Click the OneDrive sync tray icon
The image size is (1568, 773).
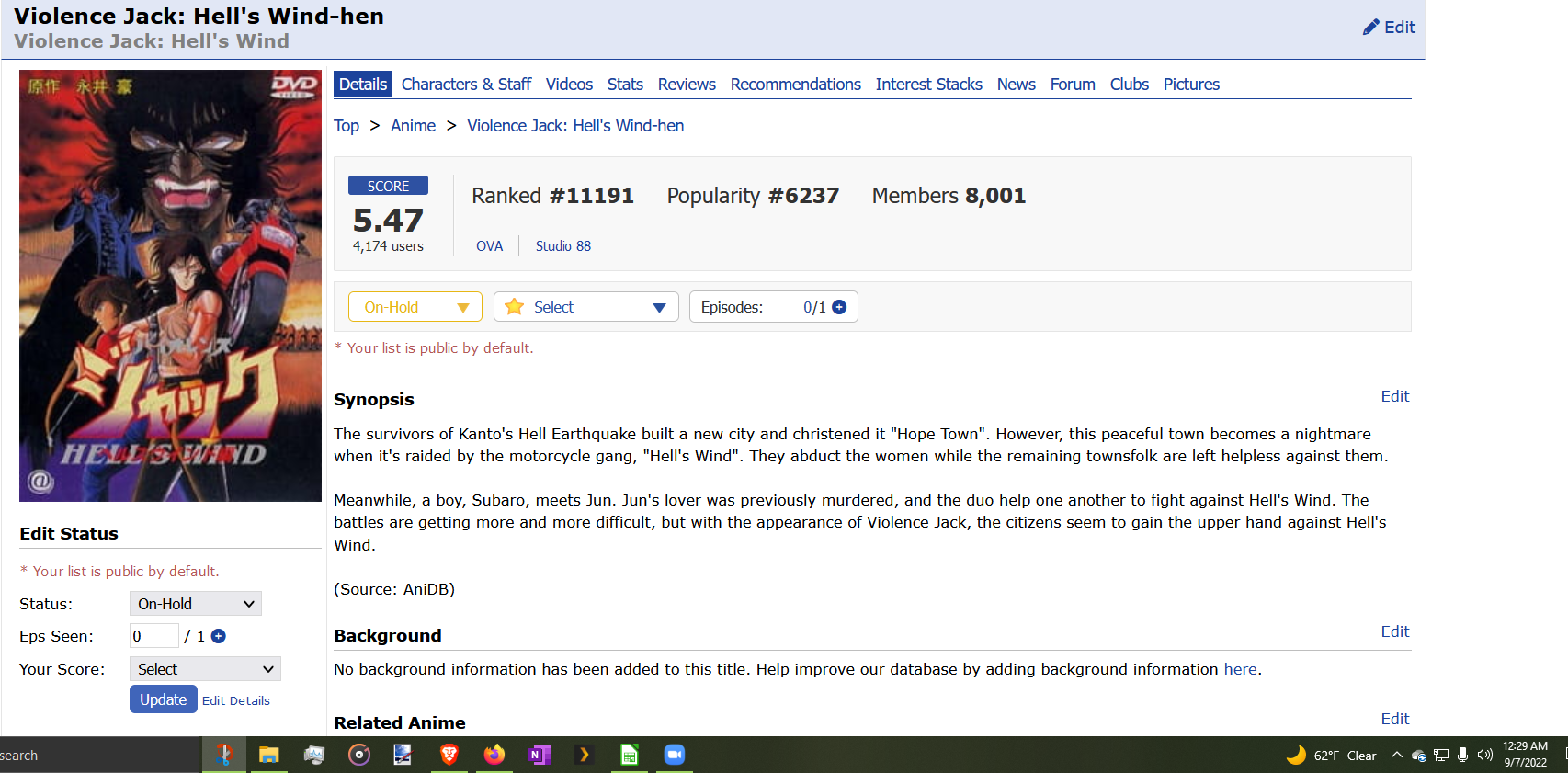coord(1419,756)
